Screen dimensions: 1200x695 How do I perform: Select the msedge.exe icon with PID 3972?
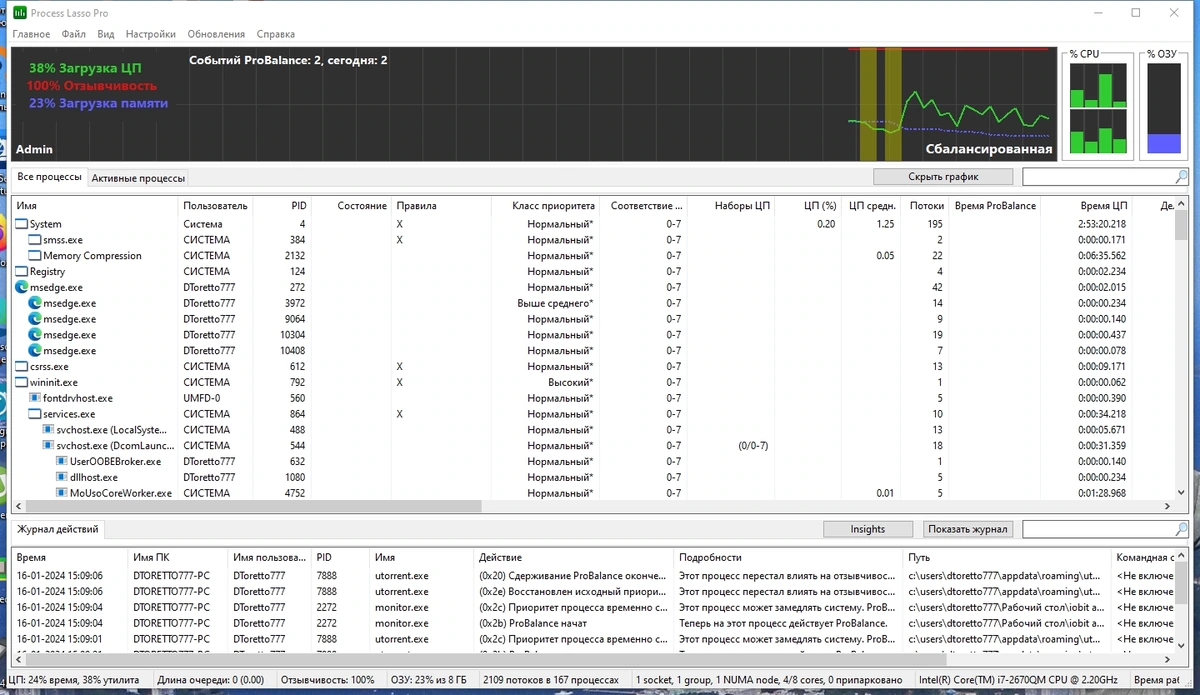(35, 303)
